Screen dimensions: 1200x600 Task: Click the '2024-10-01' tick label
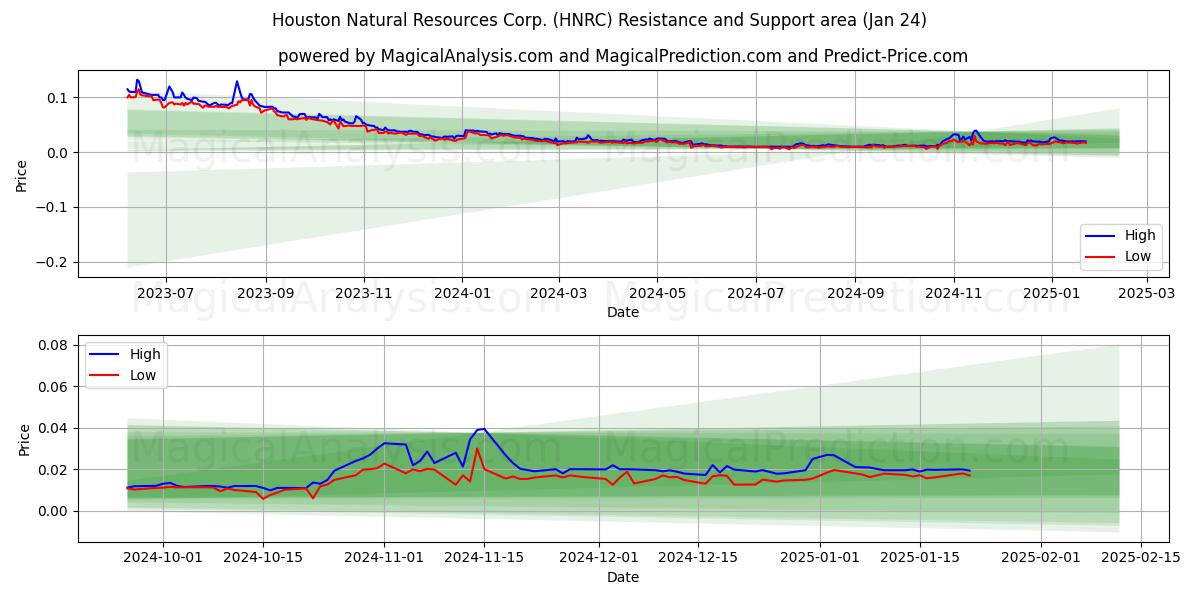163,559
